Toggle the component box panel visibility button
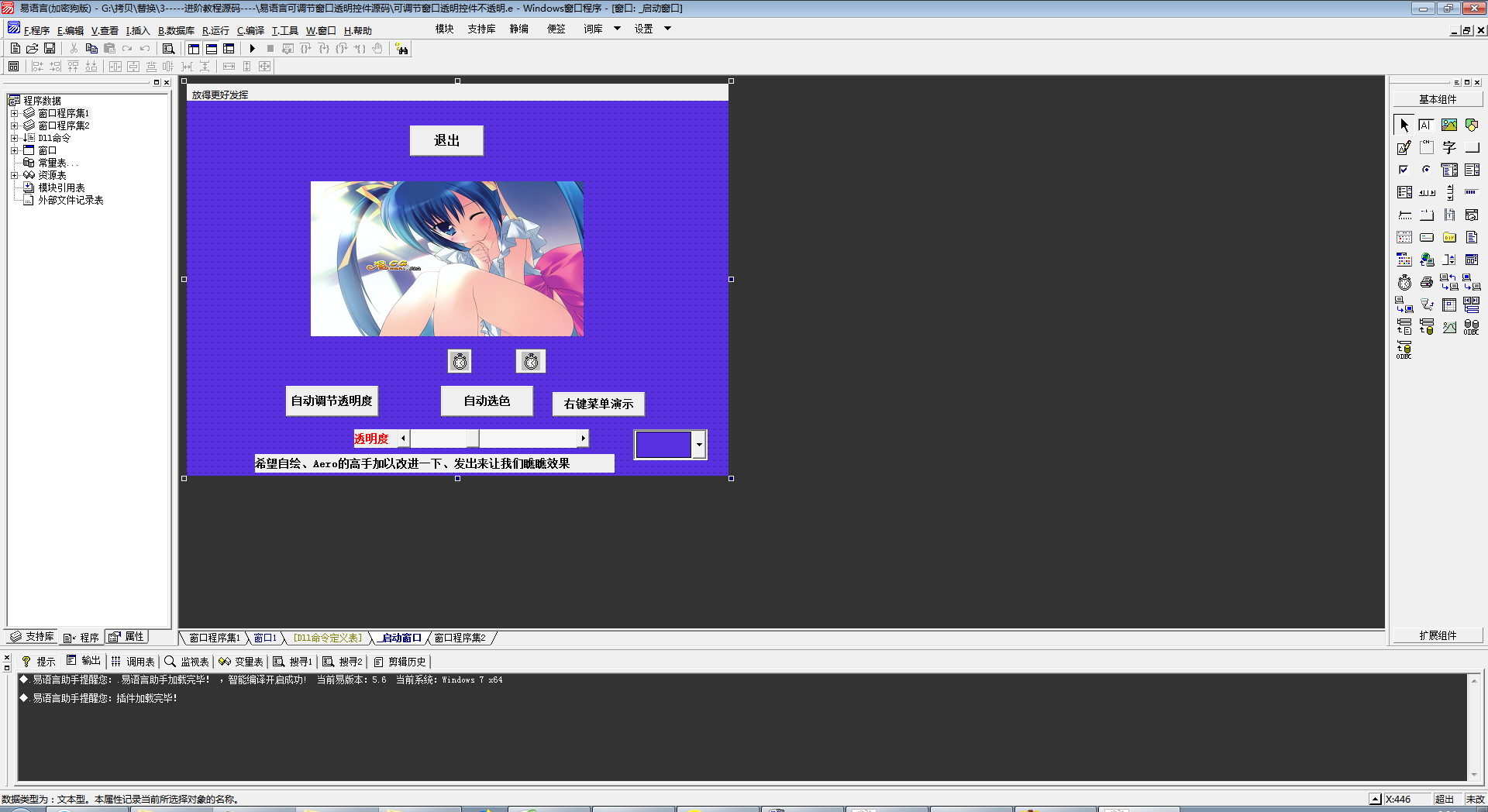Screen dimensions: 1488x812 click(x=229, y=48)
